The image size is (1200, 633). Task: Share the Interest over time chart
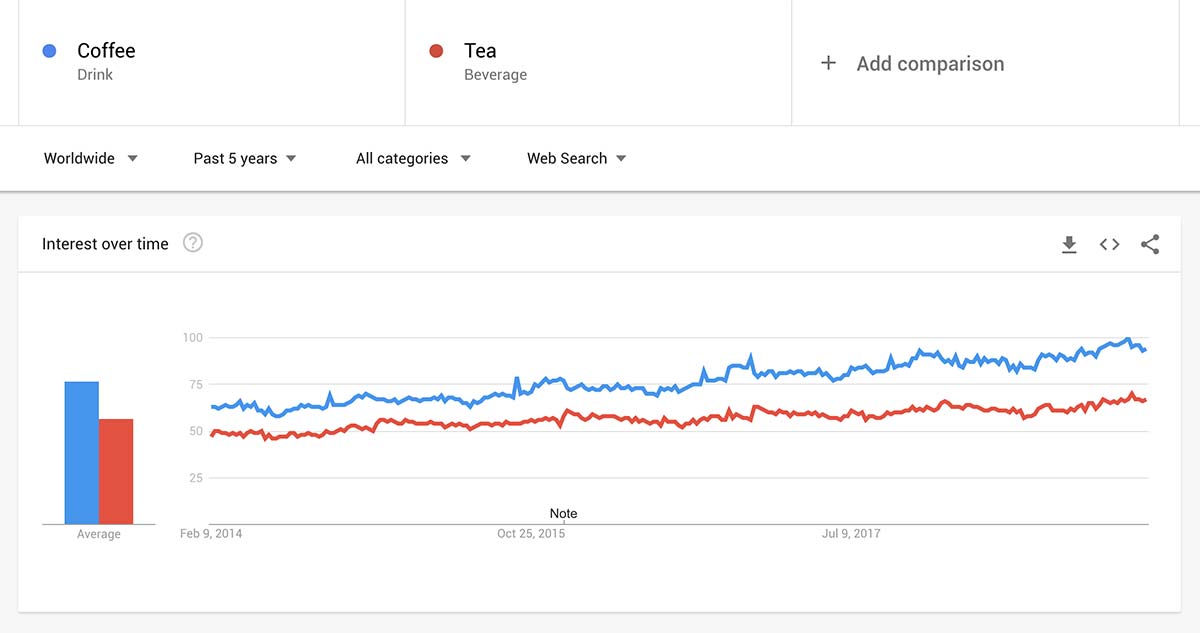pyautogui.click(x=1149, y=243)
